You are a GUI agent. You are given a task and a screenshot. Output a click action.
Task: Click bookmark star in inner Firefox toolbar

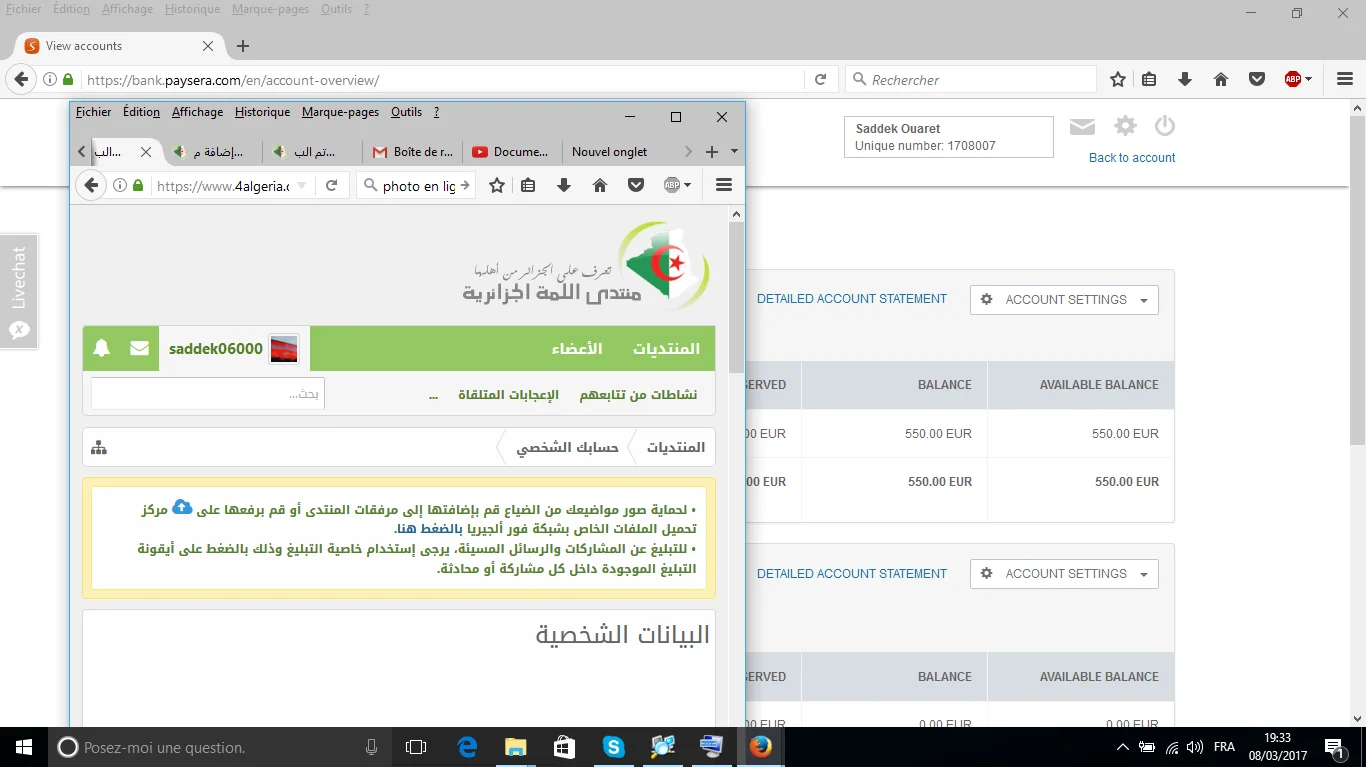point(496,185)
